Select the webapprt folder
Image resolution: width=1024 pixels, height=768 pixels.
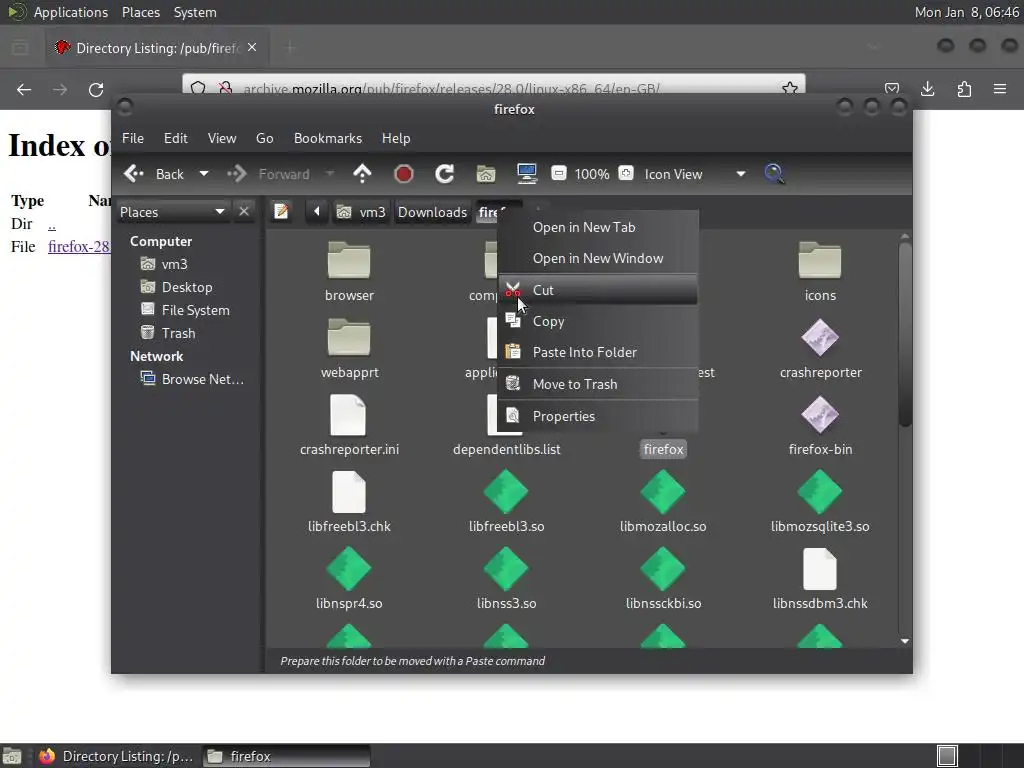pyautogui.click(x=349, y=337)
